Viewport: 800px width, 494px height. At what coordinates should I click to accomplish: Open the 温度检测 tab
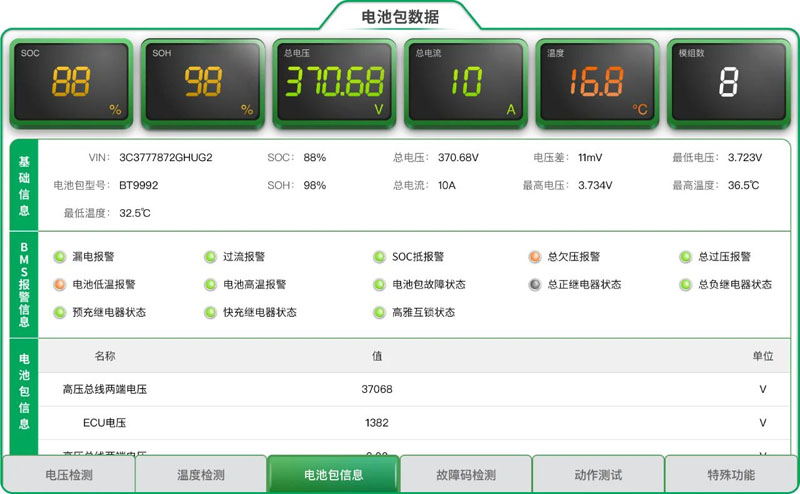(x=200, y=475)
